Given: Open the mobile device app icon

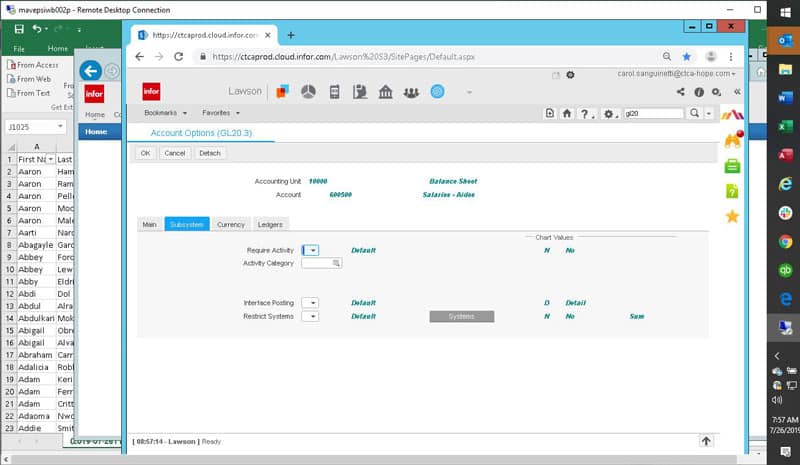Looking at the screenshot, I should pyautogui.click(x=335, y=92).
